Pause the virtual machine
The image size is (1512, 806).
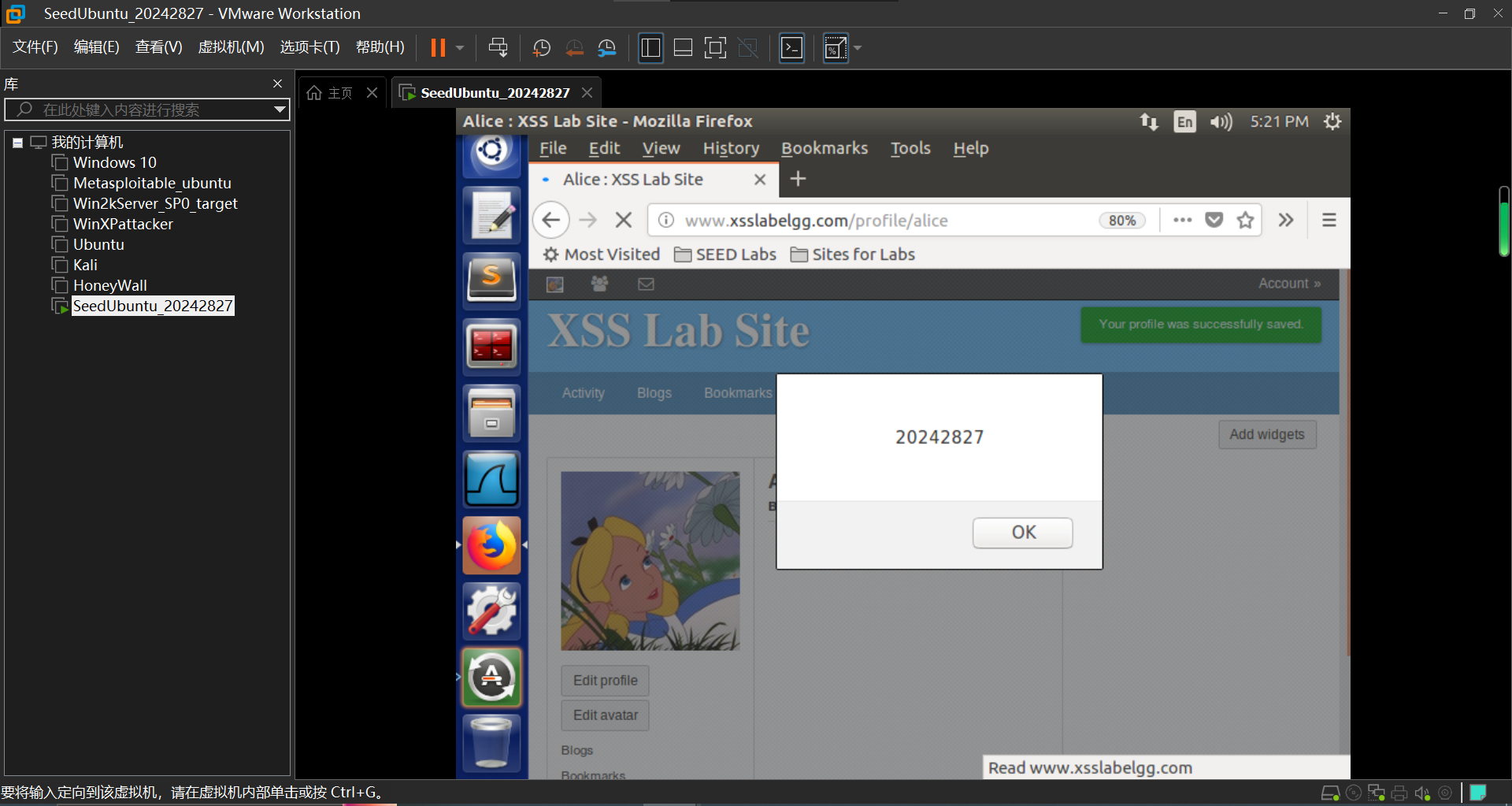click(438, 48)
